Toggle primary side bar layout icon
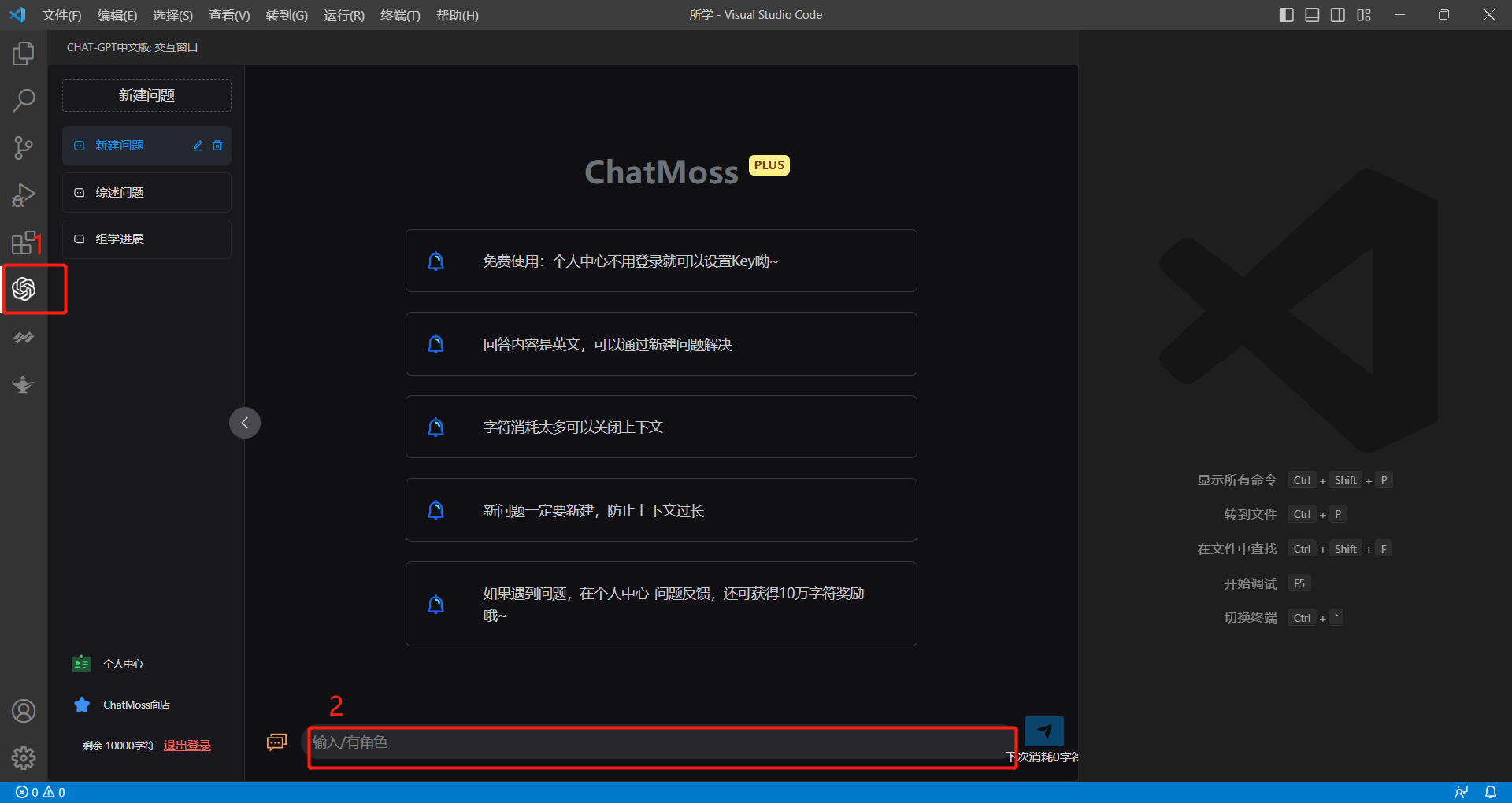The image size is (1512, 803). click(x=1287, y=15)
